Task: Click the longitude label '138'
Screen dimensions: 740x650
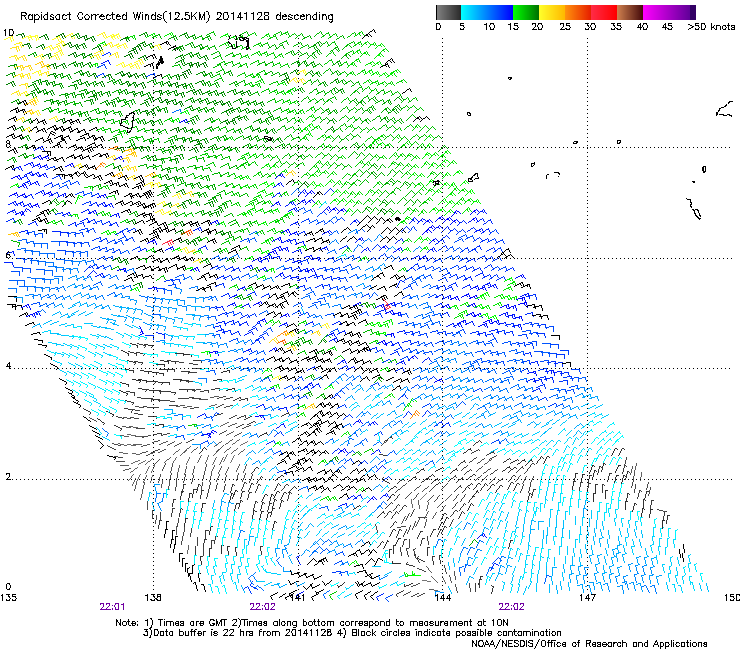Action: (153, 598)
